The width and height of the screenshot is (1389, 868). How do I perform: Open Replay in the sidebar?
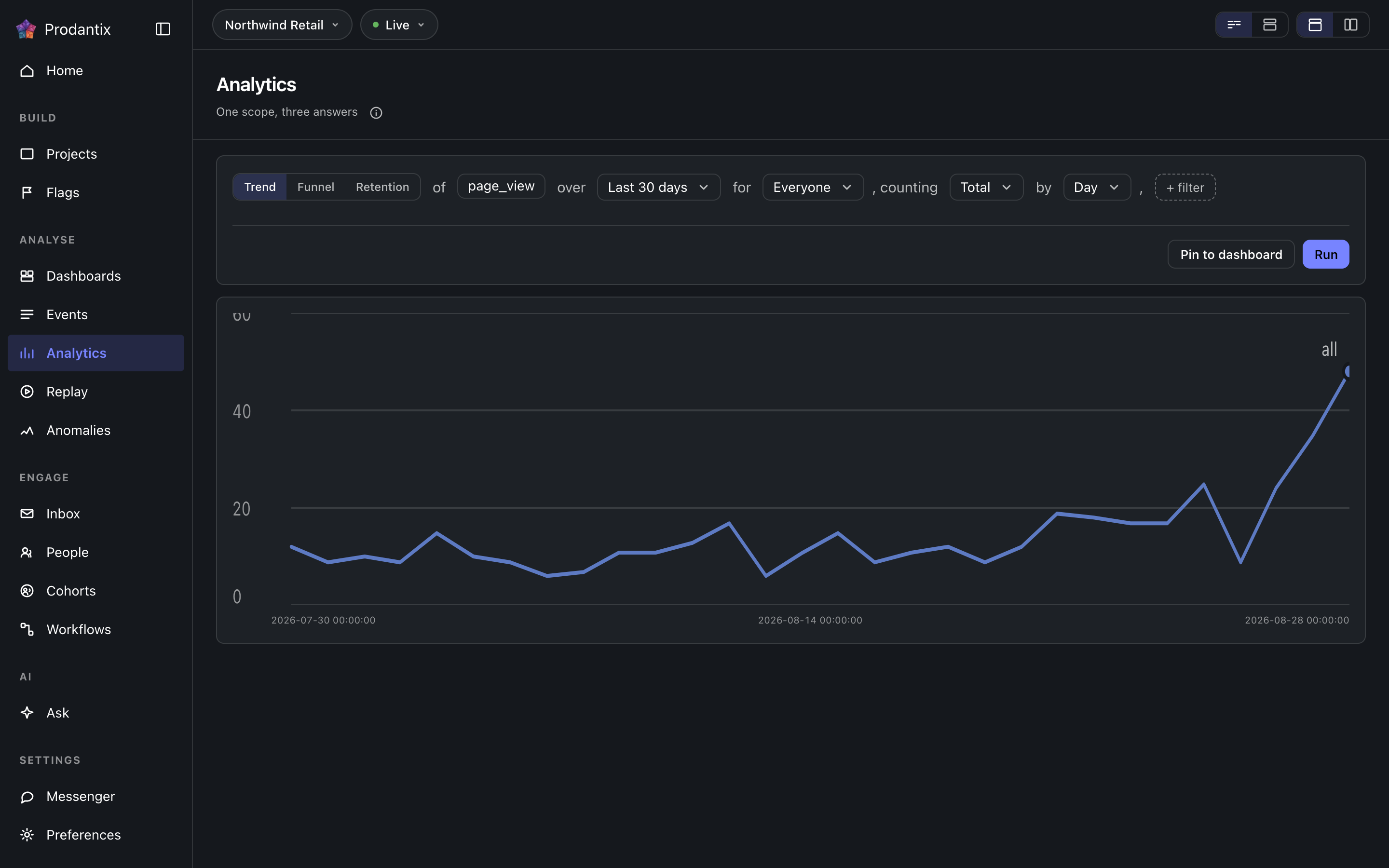(96, 392)
